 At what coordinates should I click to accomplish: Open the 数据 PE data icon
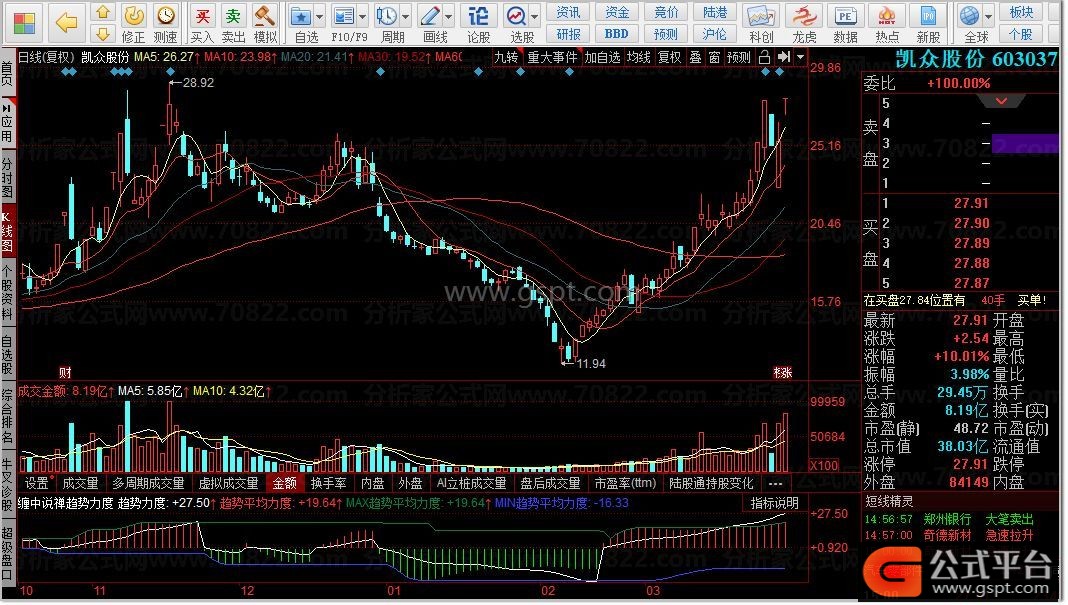point(845,23)
